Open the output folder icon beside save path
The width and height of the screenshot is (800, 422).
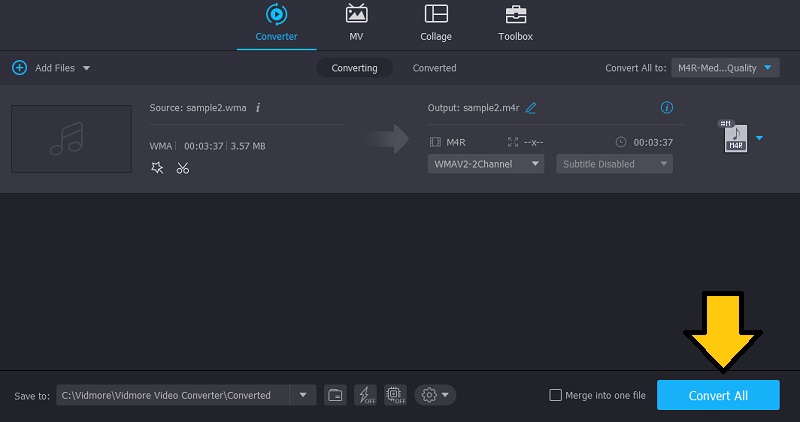[336, 395]
